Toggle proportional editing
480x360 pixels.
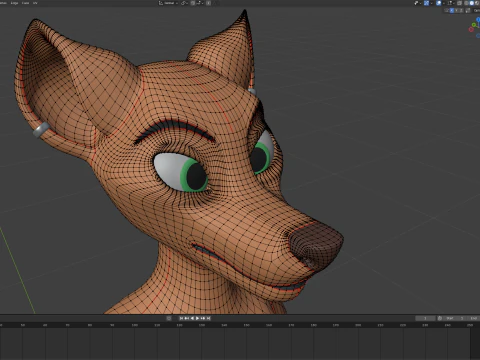(208, 3)
